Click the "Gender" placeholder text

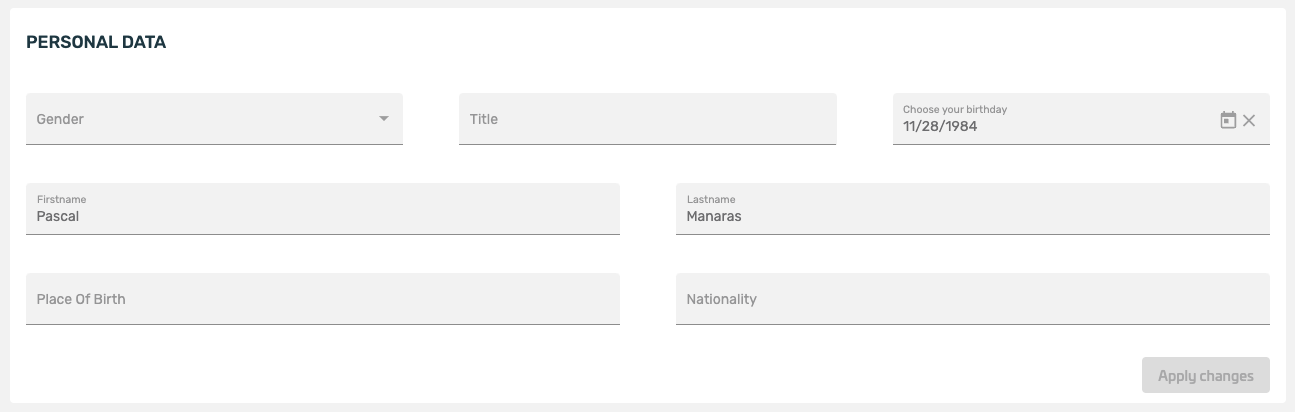pyautogui.click(x=60, y=119)
